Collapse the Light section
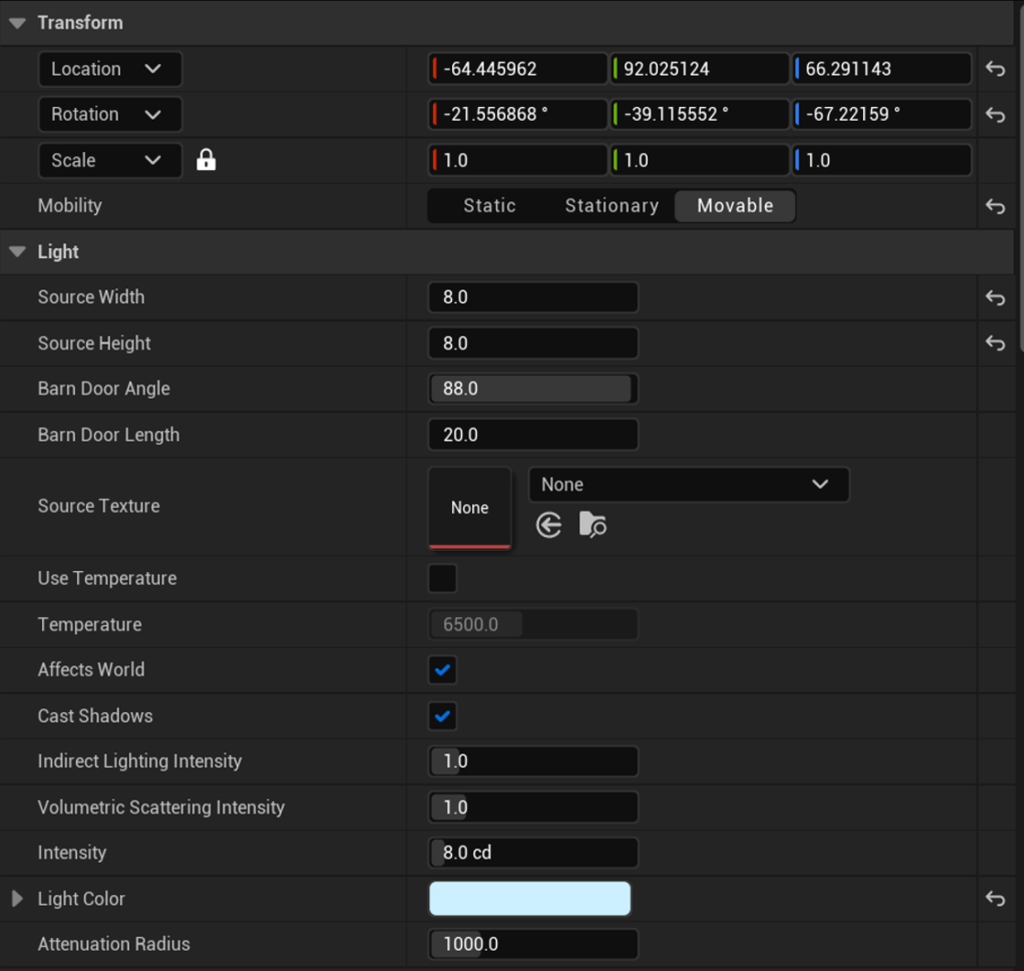The height and width of the screenshot is (971, 1024). (x=18, y=251)
